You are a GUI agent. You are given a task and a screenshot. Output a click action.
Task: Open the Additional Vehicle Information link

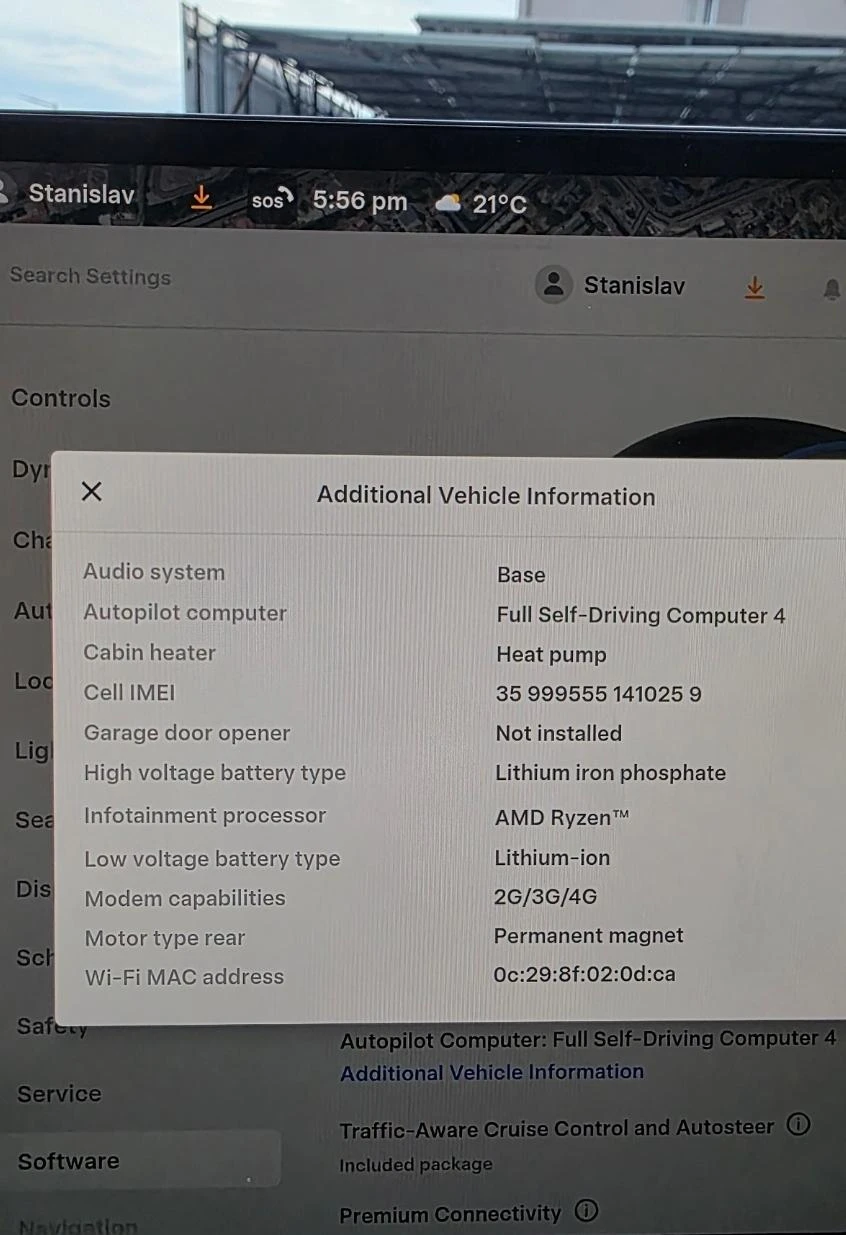click(492, 1072)
